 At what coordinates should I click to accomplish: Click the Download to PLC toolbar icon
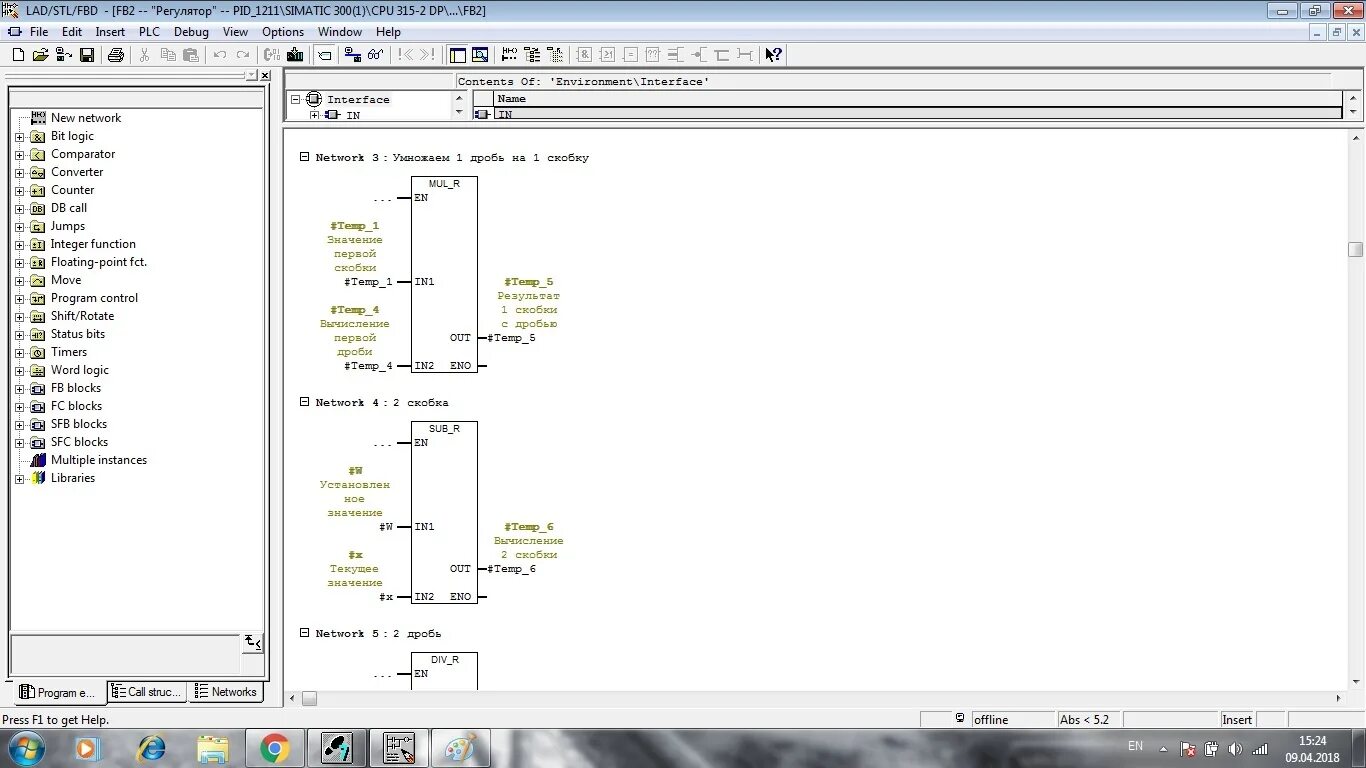click(295, 55)
